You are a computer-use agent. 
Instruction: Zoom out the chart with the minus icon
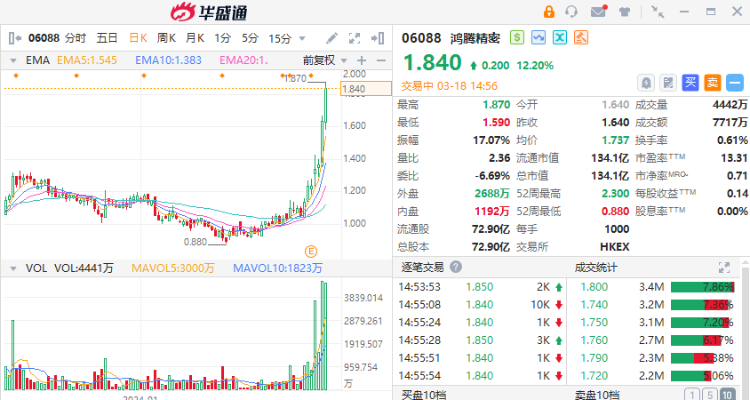[x=381, y=60]
